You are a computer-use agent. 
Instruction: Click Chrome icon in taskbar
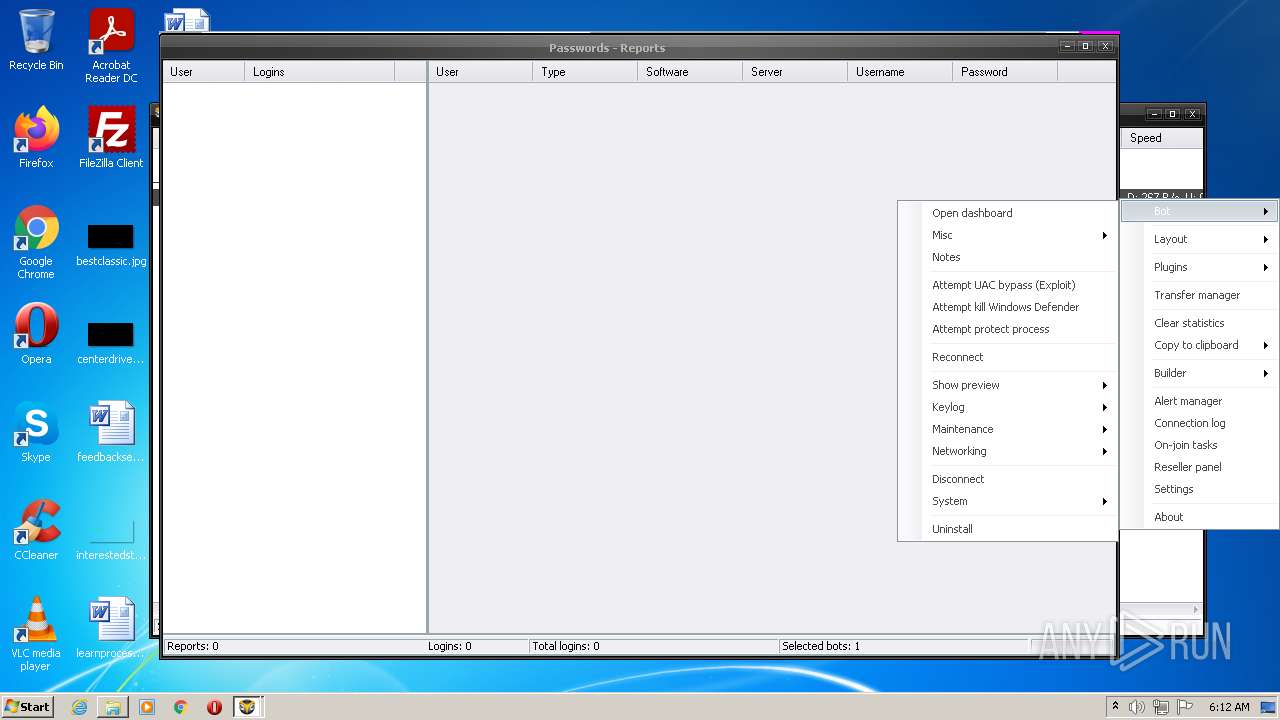tap(181, 707)
